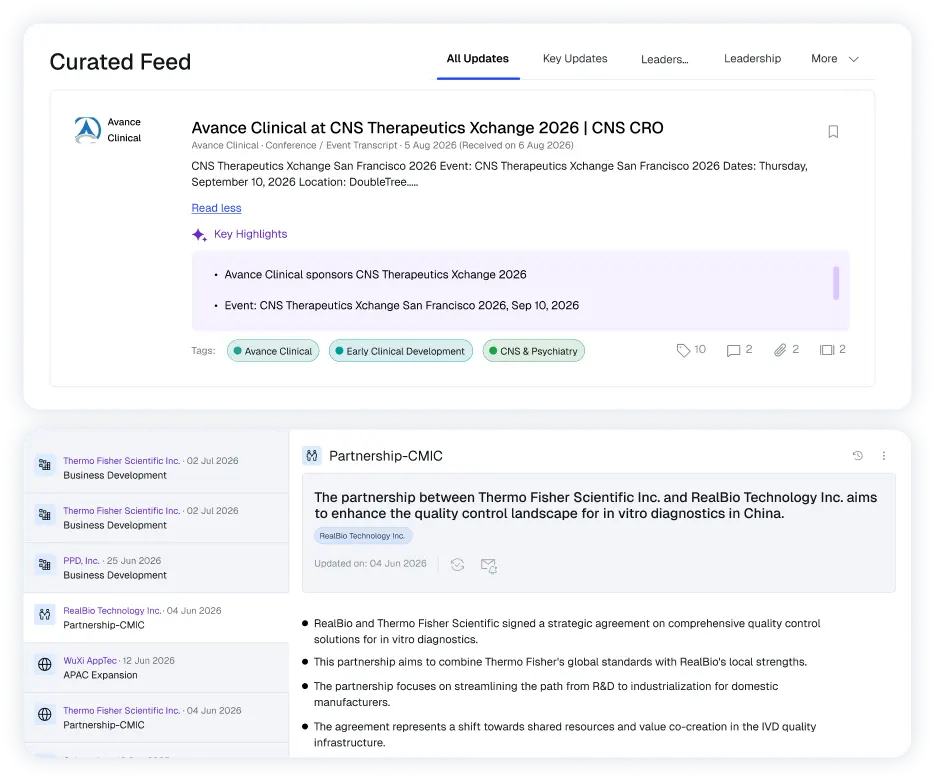Switch to the All Updates tab
The image size is (935, 781).
[x=478, y=58]
